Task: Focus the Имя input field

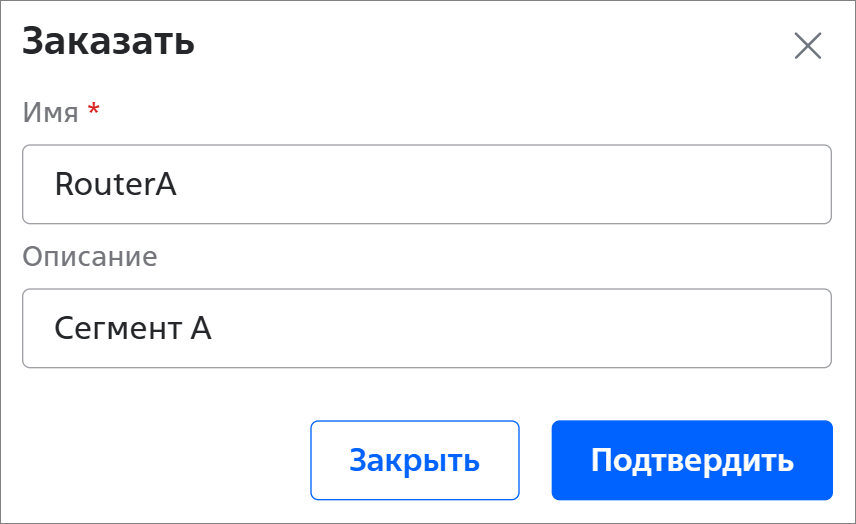Action: pyautogui.click(x=427, y=185)
